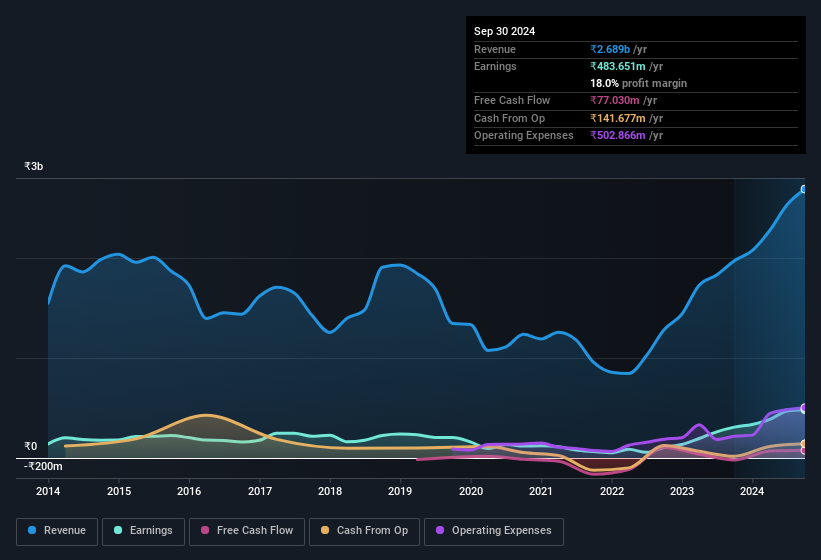Click the Revenue label in tooltip
Image resolution: width=821 pixels, height=560 pixels.
tap(495, 49)
